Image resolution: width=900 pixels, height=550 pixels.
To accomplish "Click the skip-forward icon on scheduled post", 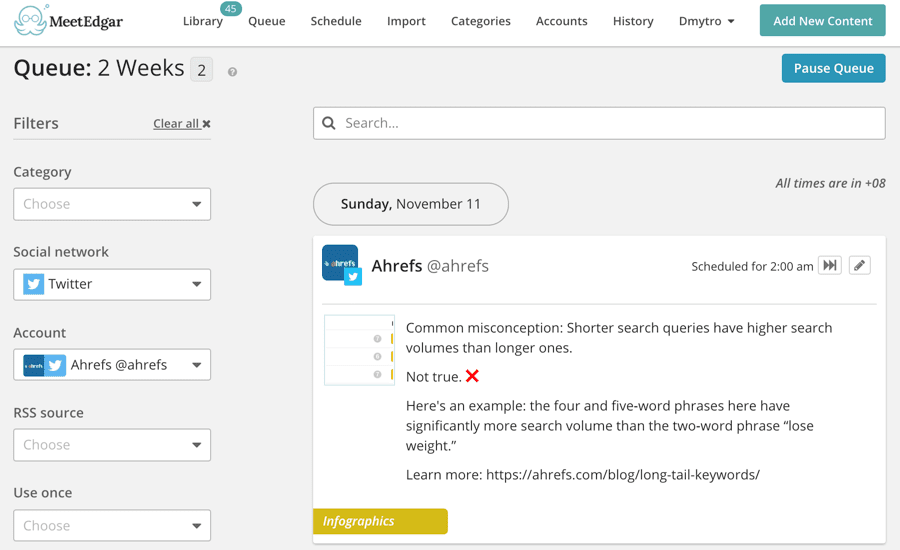I will (x=829, y=265).
